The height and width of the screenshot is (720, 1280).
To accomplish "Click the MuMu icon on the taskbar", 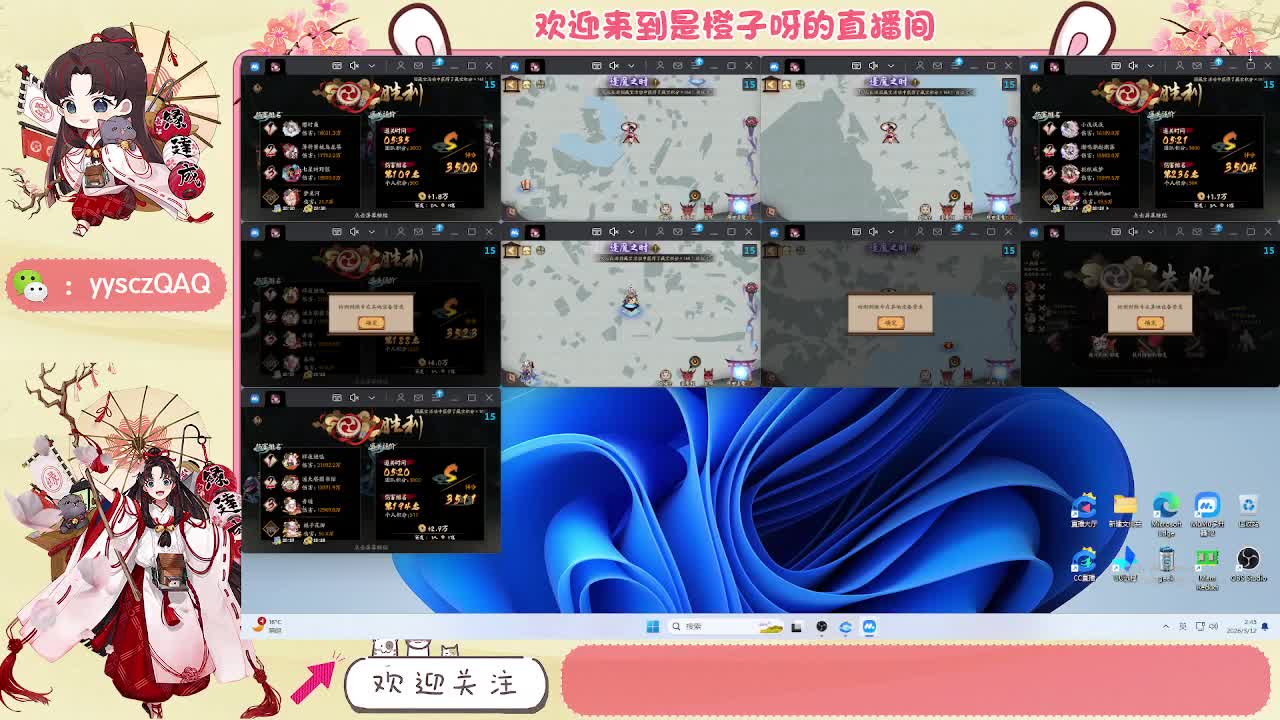I will point(869,627).
